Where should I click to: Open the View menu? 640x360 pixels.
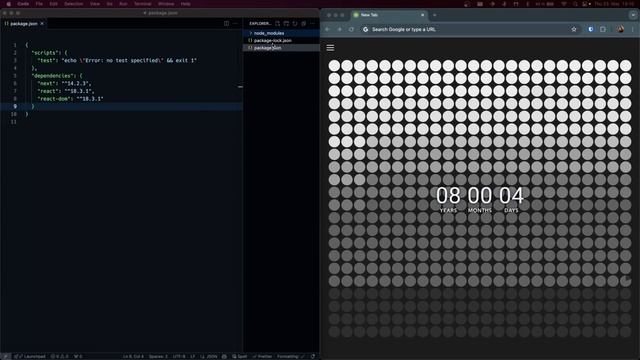click(x=95, y=4)
